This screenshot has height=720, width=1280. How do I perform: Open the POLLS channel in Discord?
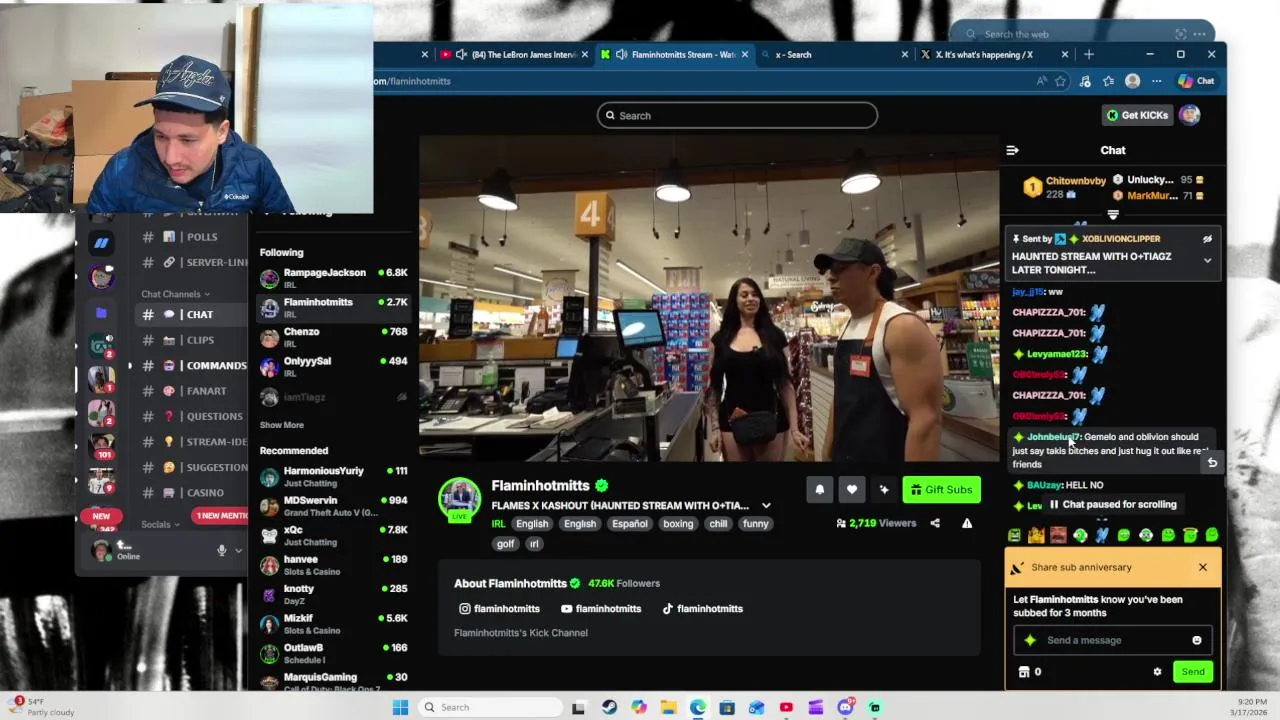point(192,237)
